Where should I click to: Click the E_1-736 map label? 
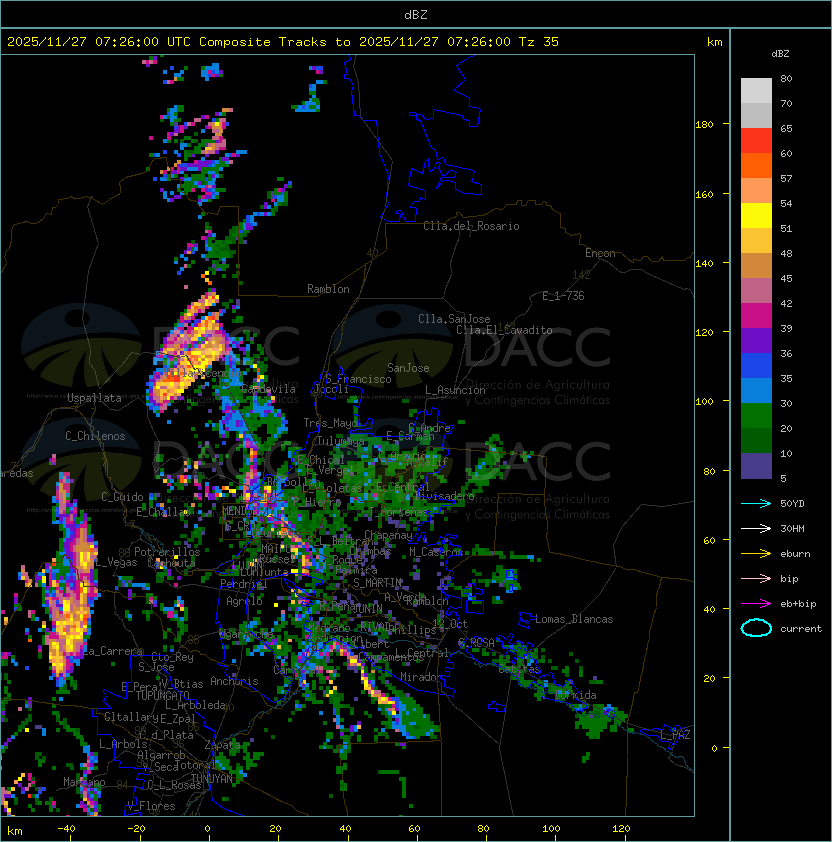[x=563, y=296]
